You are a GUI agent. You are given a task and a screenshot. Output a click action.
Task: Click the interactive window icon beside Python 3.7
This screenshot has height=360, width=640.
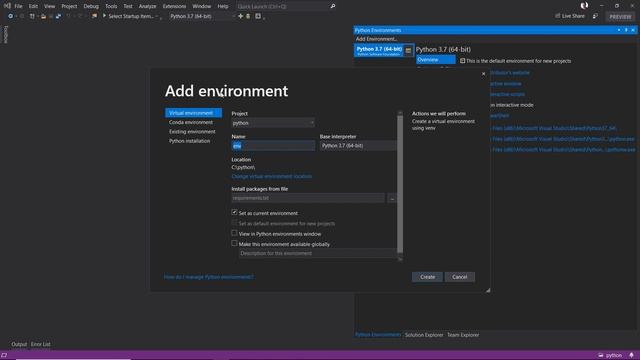408,50
